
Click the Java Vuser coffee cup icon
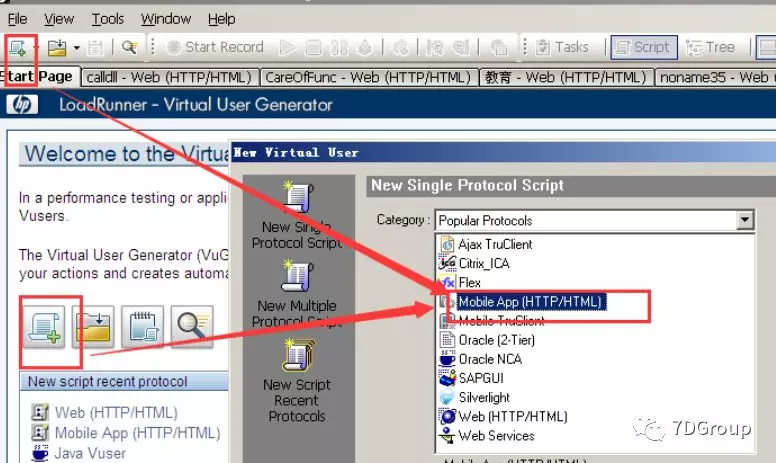pyautogui.click(x=40, y=453)
